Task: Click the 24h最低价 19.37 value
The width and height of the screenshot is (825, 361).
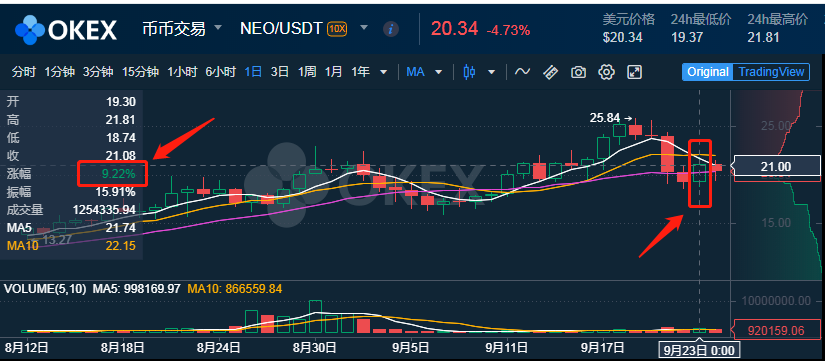Action: [687, 37]
